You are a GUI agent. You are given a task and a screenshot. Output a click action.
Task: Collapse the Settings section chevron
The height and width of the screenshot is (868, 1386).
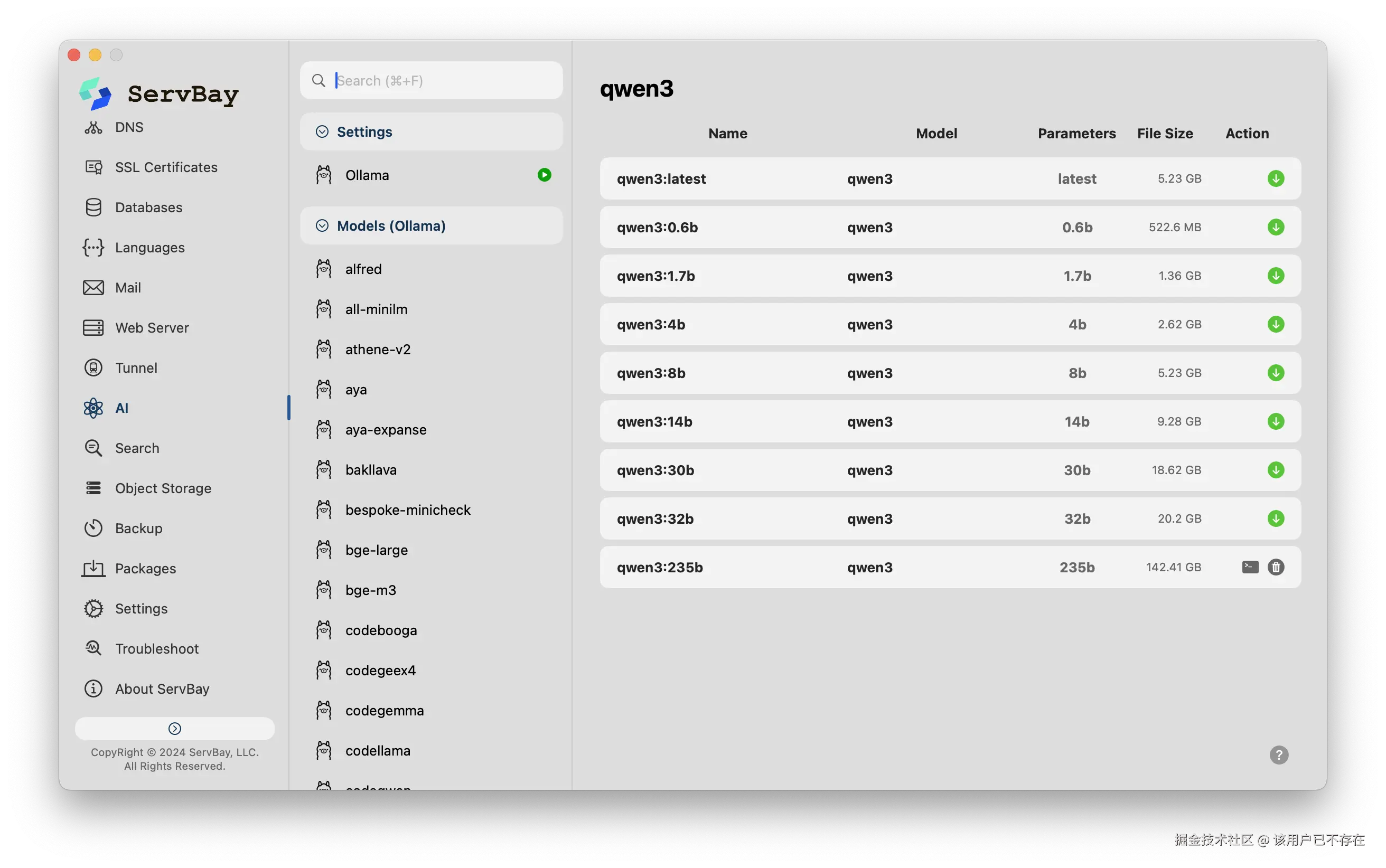click(322, 132)
